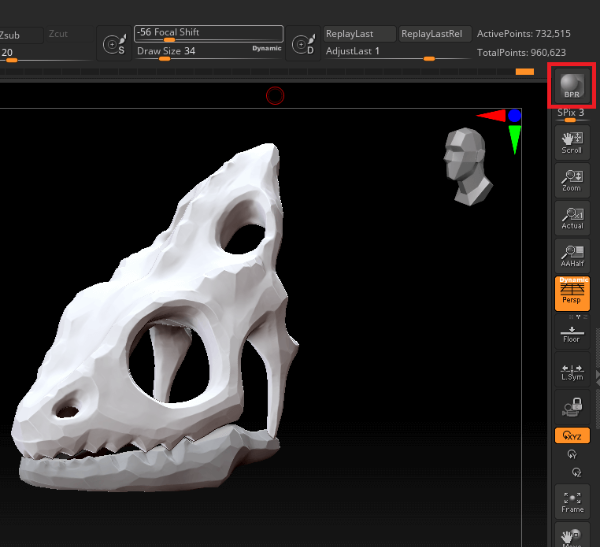
Task: Toggle XYZ rotation mode
Action: (x=572, y=436)
